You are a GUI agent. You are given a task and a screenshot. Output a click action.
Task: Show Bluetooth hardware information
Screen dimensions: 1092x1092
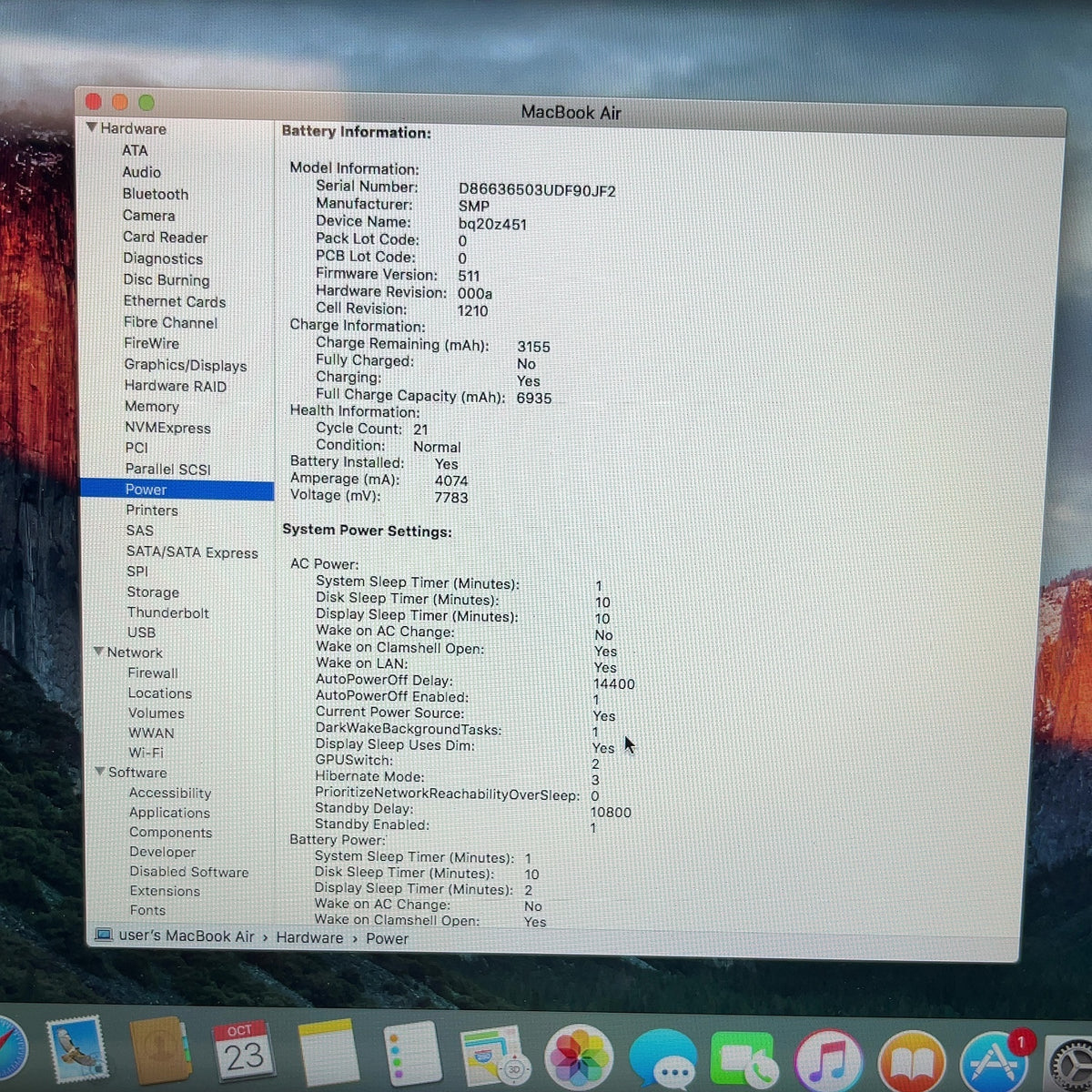(156, 194)
